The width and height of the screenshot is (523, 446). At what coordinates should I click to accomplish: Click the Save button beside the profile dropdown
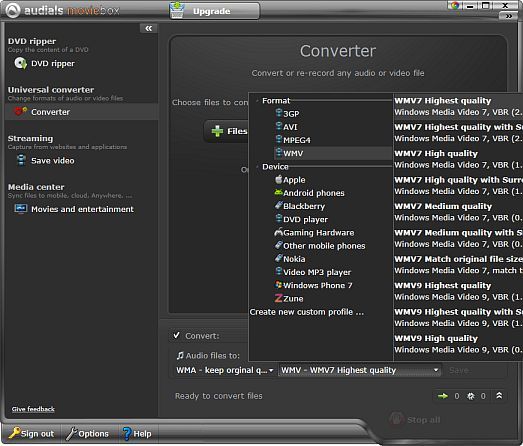459,370
